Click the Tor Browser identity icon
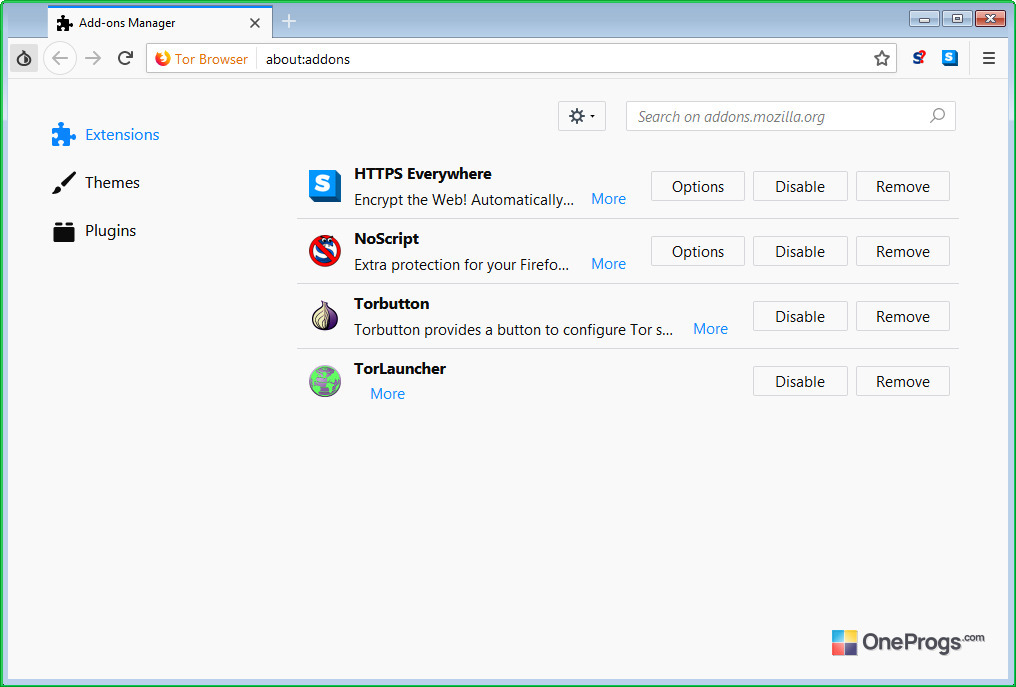Screen dimensions: 1016x687 163,58
